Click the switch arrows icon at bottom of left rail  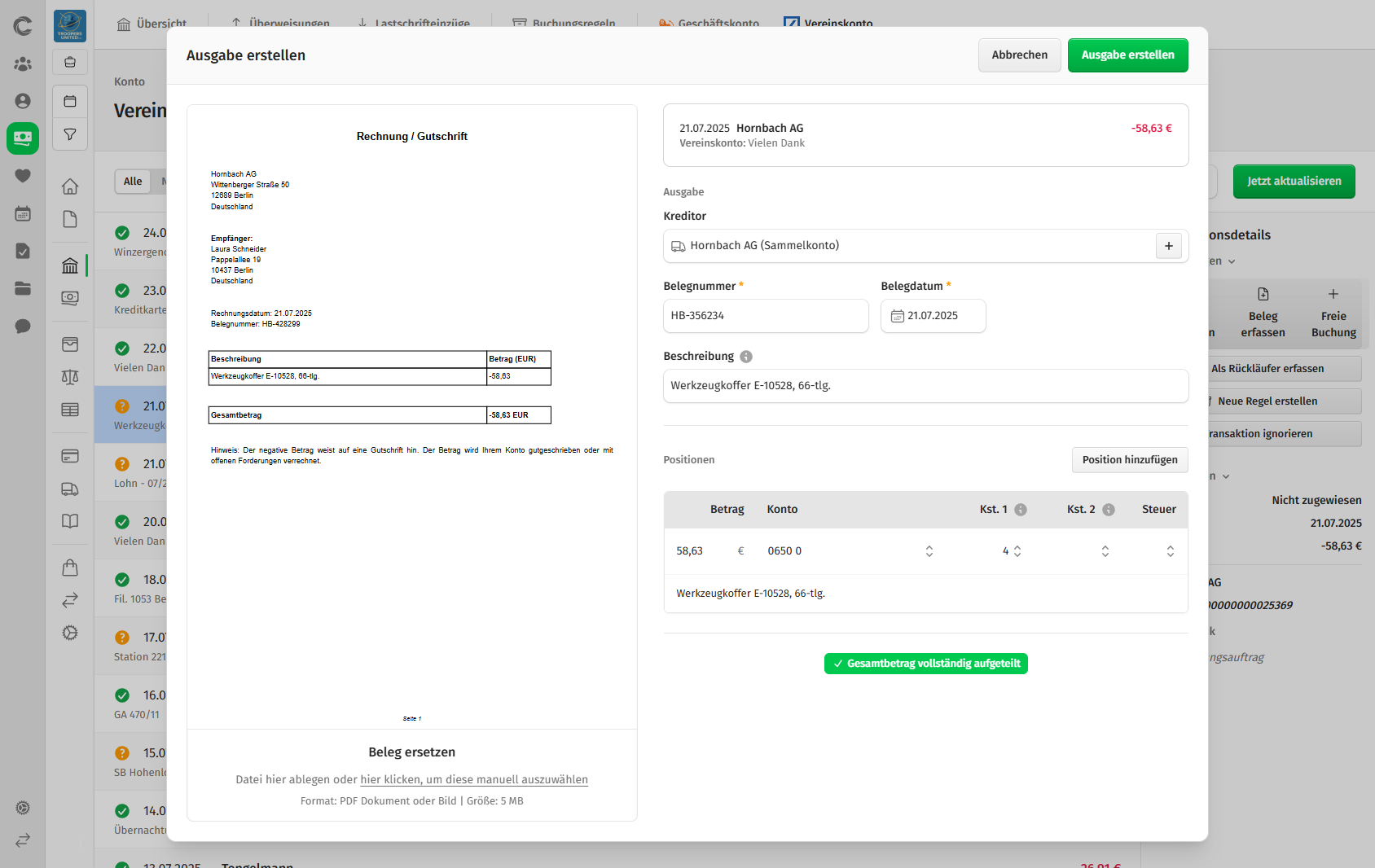(x=23, y=840)
